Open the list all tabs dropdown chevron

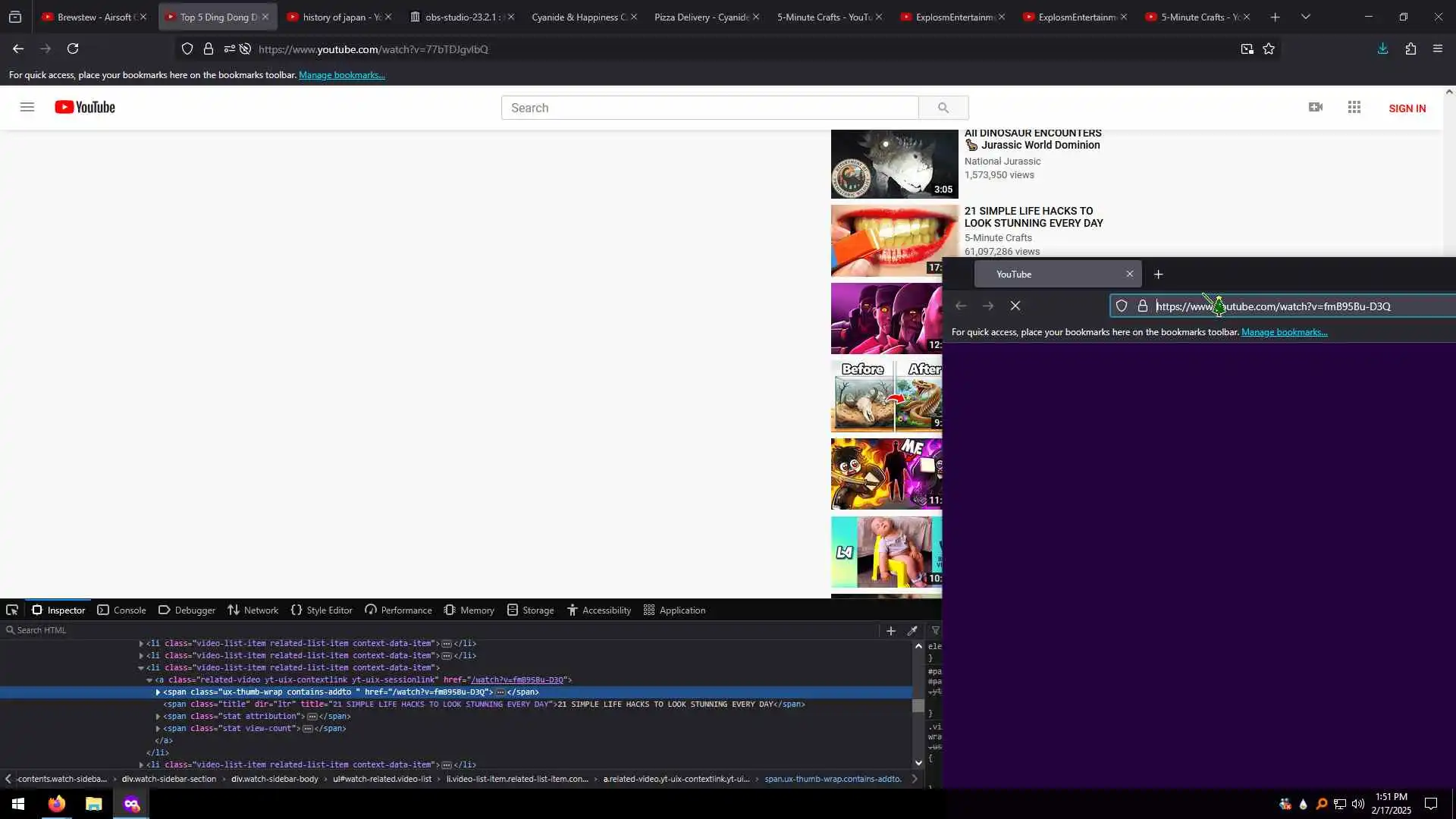(1305, 17)
